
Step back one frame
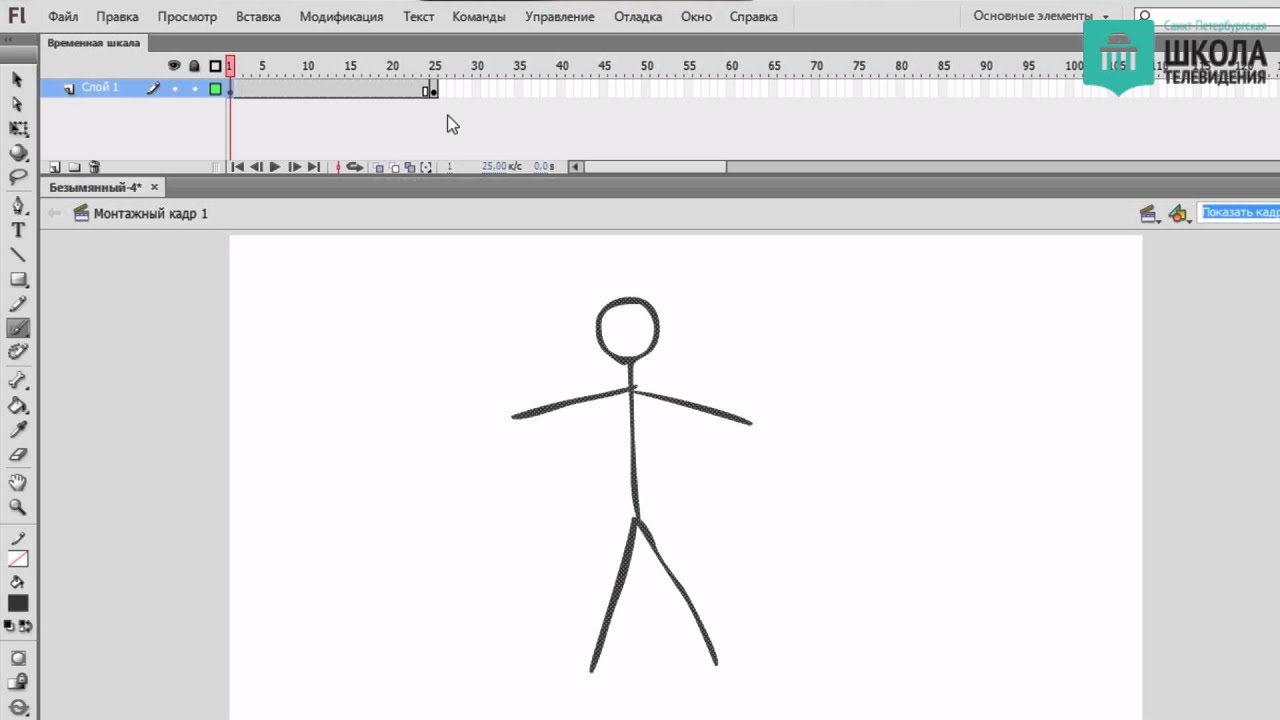256,167
